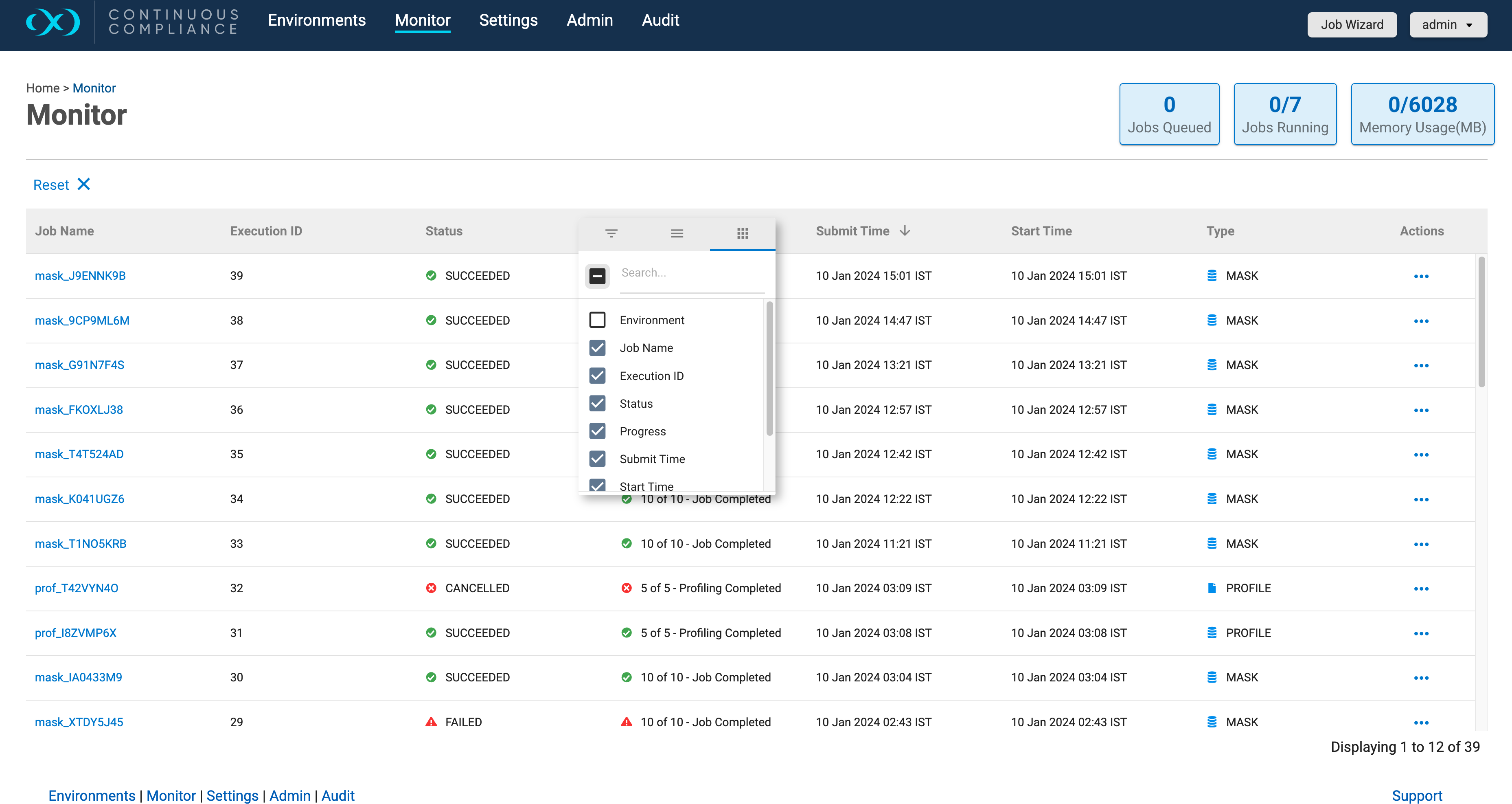Uncheck the Progress column checkbox
This screenshot has width=1512, height=804.
click(597, 431)
